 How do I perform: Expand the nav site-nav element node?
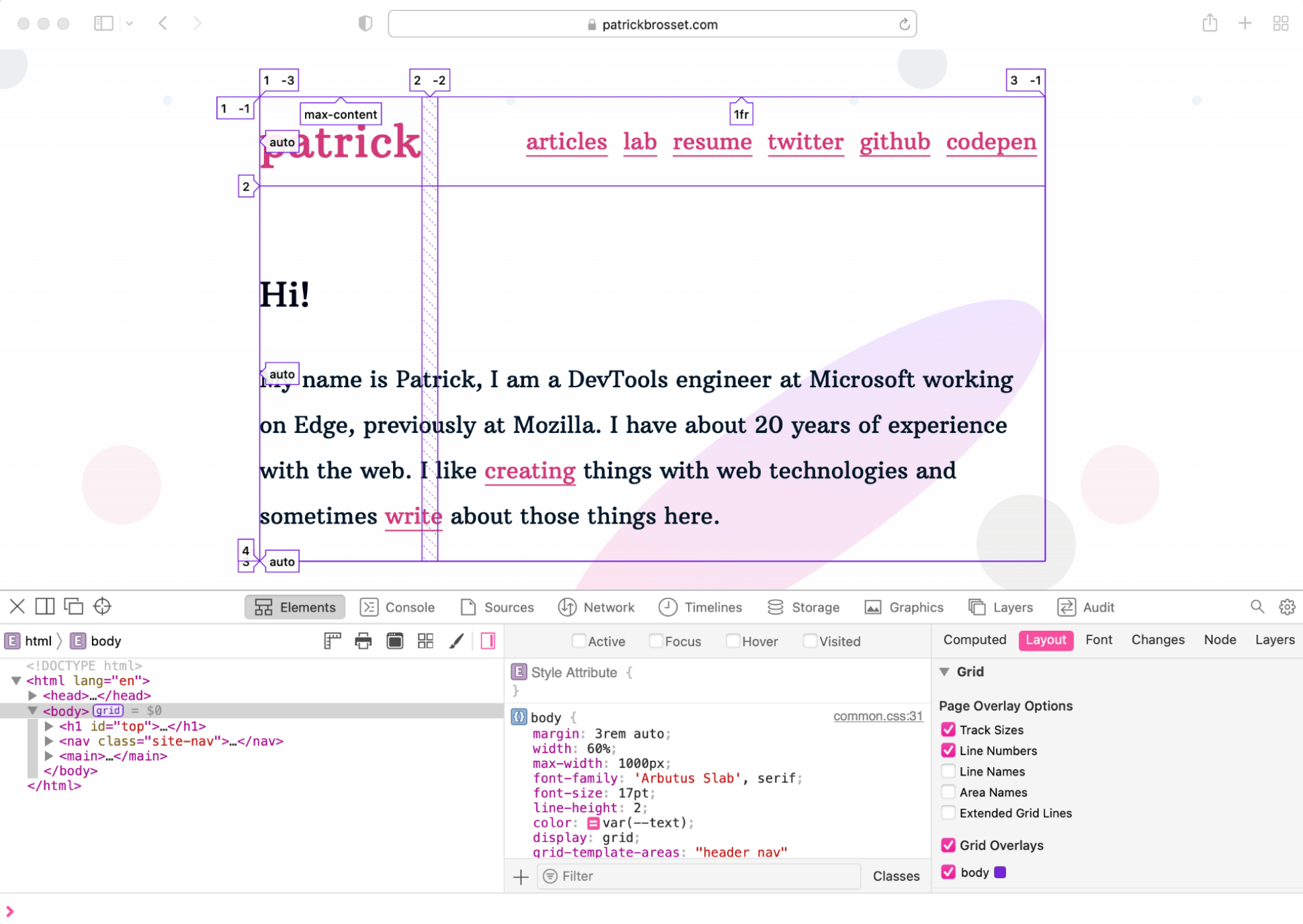[49, 741]
